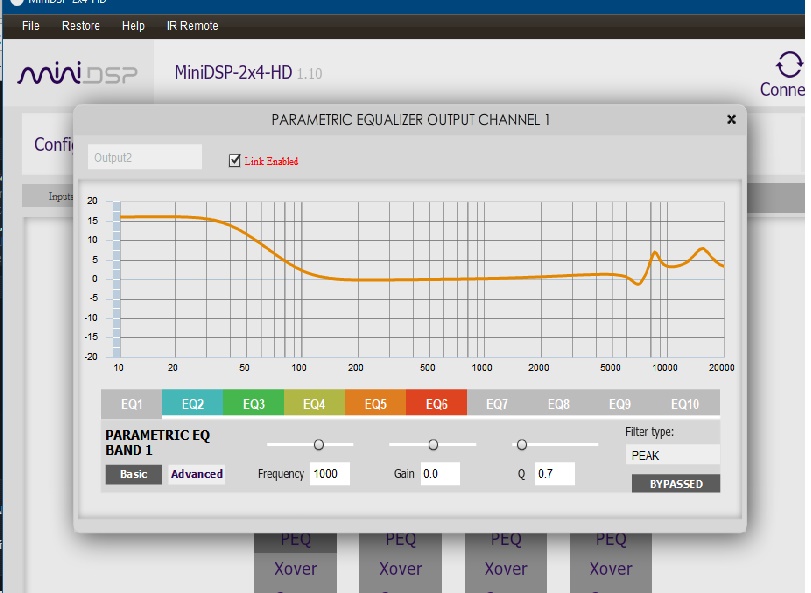Click the 'PARAMETRIC EQ BAND 1' label
This screenshot has height=593, width=811.
[158, 443]
